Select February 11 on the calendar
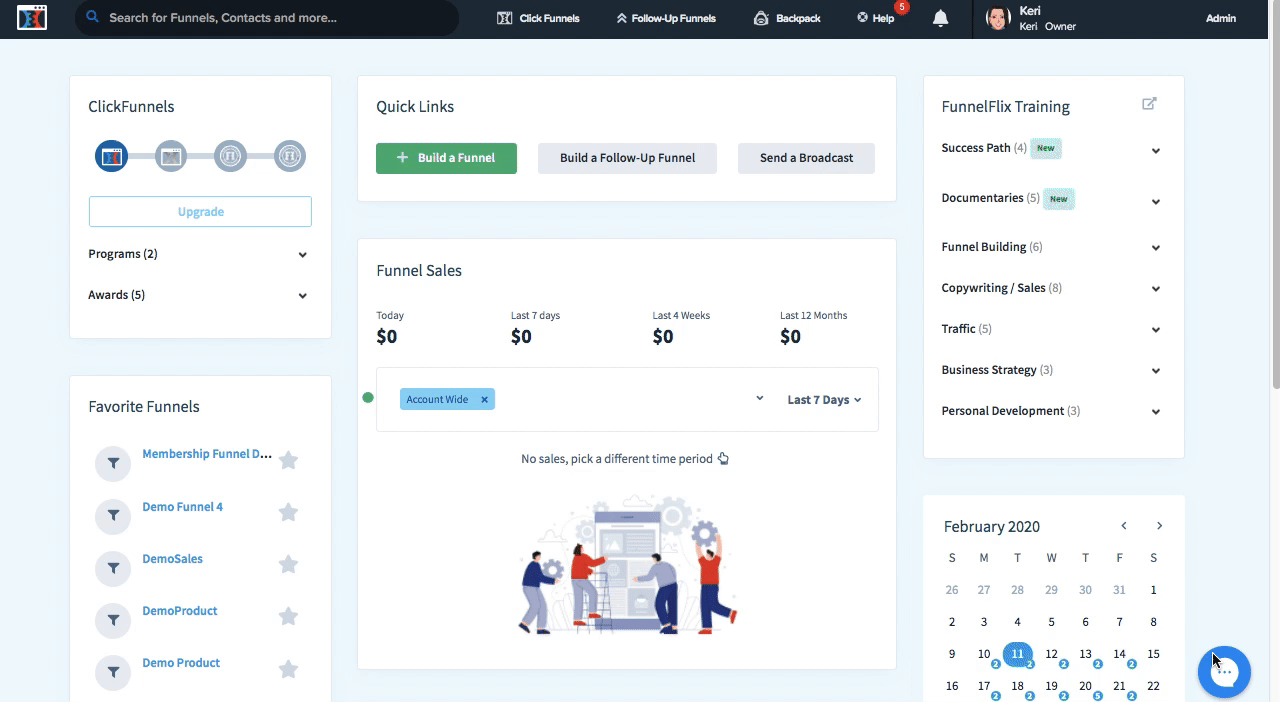This screenshot has height=702, width=1280. [1017, 654]
